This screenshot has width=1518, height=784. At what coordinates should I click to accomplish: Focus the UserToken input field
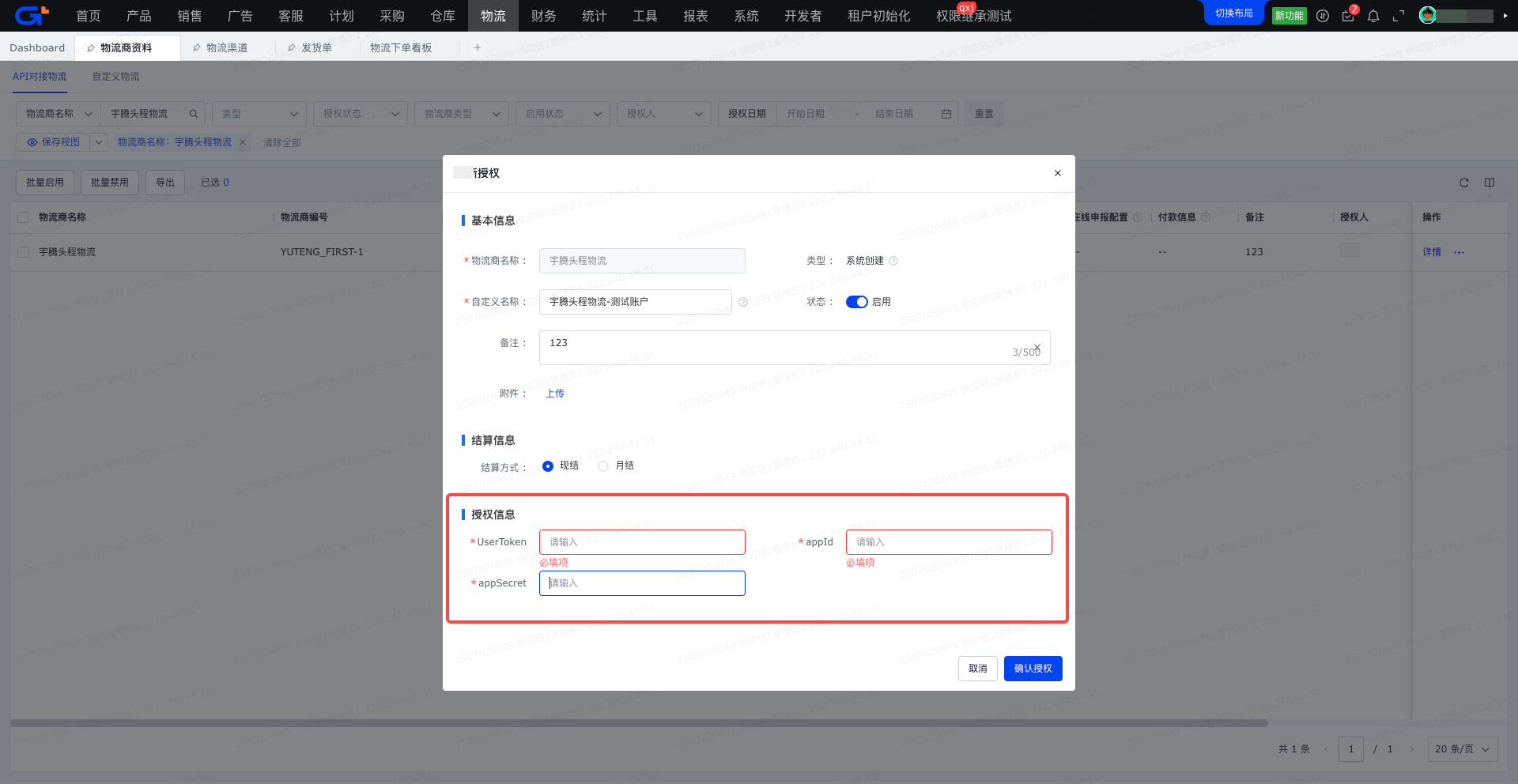642,542
